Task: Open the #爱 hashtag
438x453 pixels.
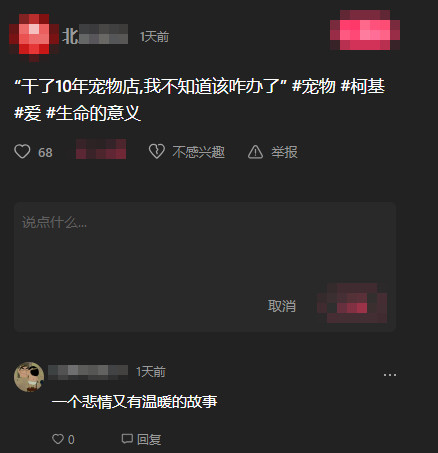Action: tap(28, 113)
